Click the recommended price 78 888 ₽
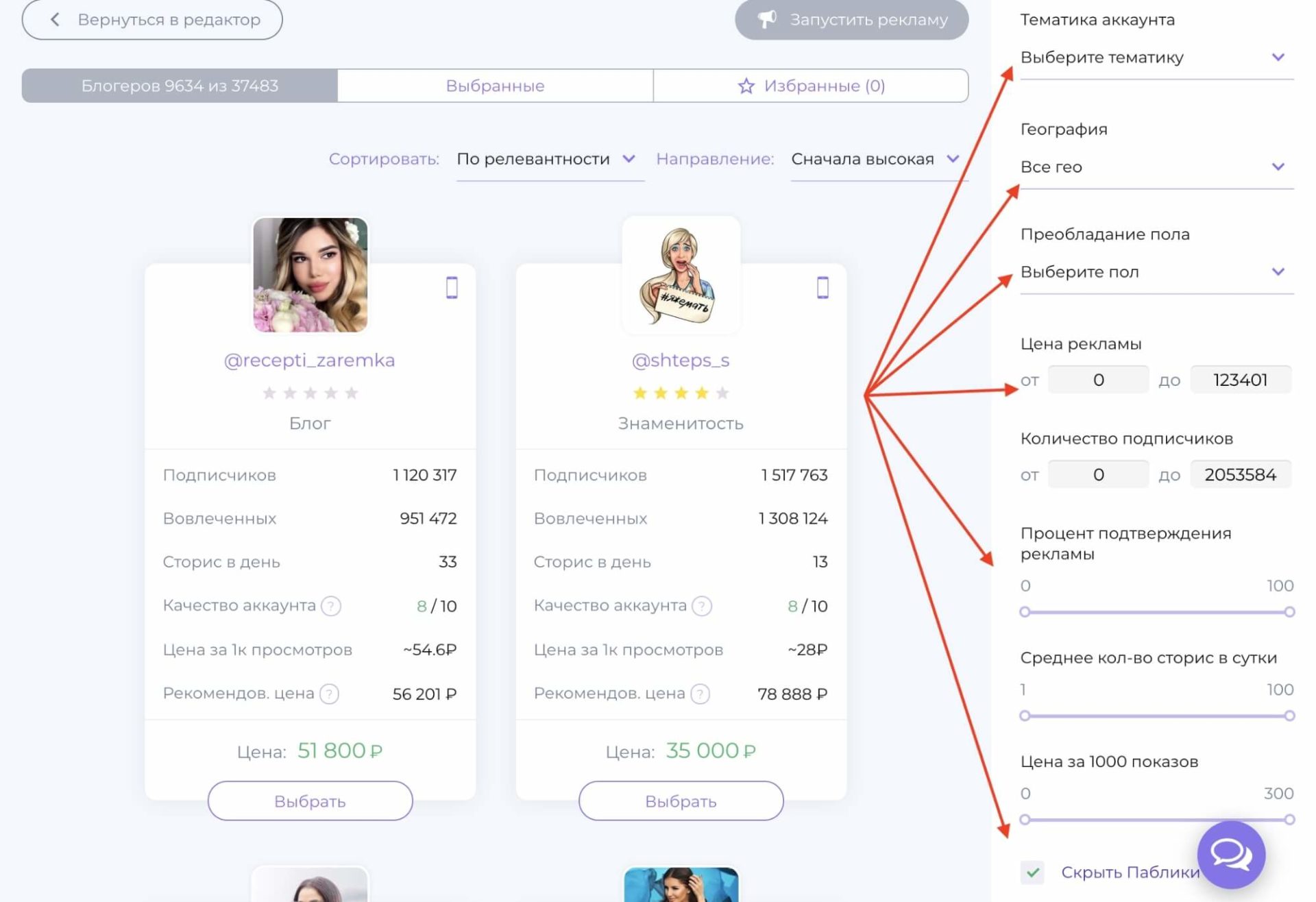This screenshot has height=902, width=1316. tap(792, 694)
